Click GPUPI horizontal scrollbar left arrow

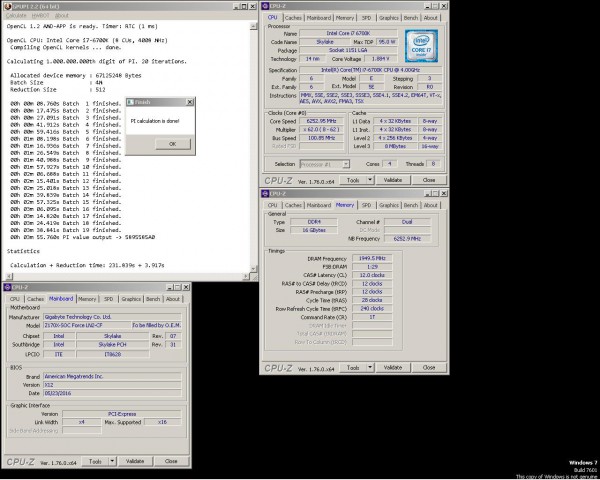[x=9, y=276]
